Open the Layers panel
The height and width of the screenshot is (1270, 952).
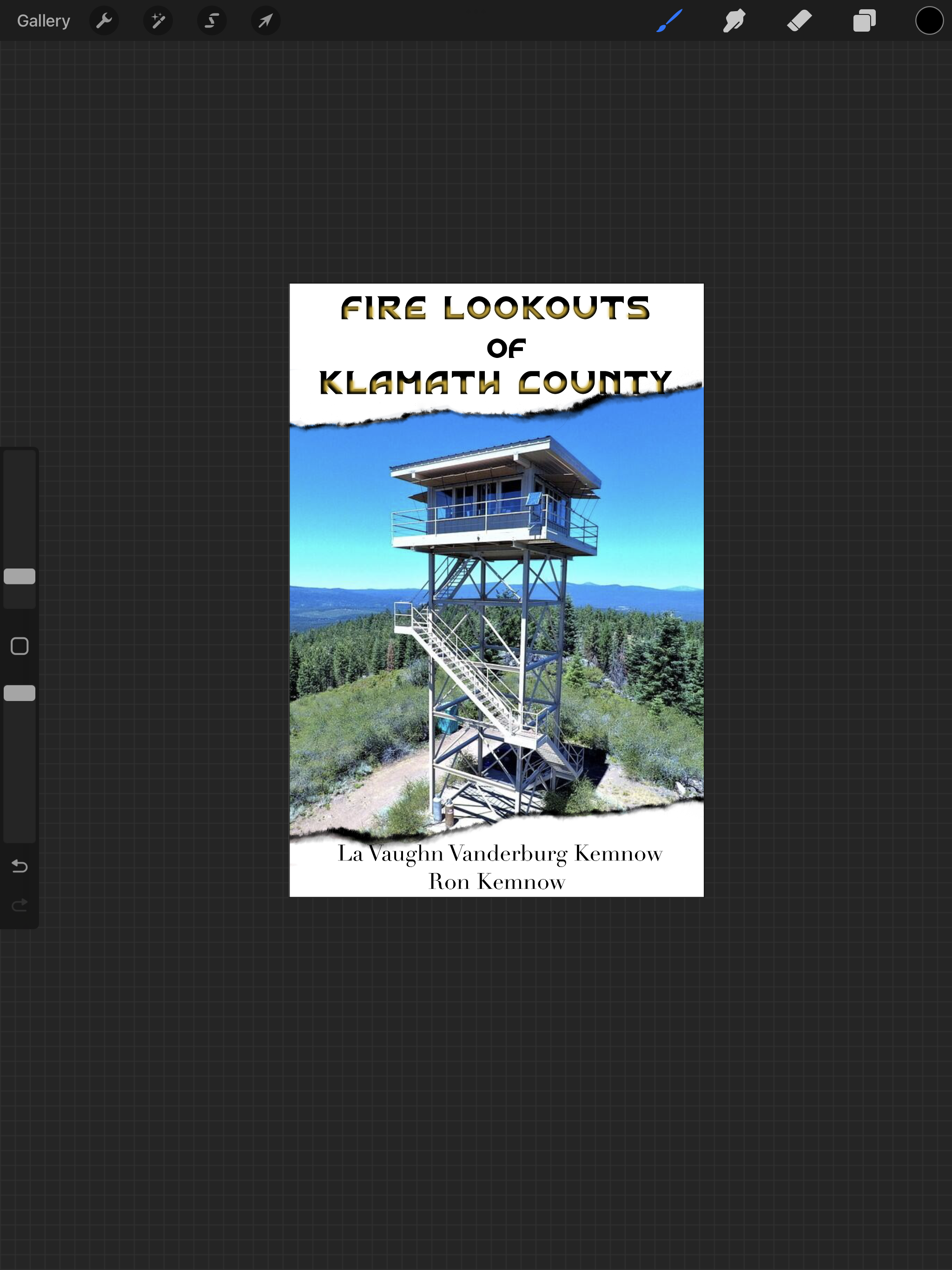pyautogui.click(x=864, y=21)
